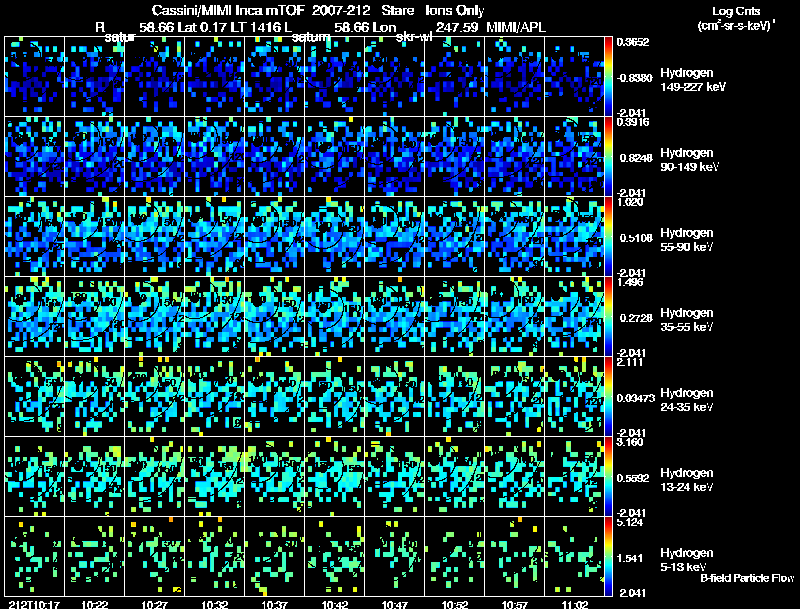This screenshot has height=609, width=800.
Task: Click the '10:37' time label
Action: point(274,604)
